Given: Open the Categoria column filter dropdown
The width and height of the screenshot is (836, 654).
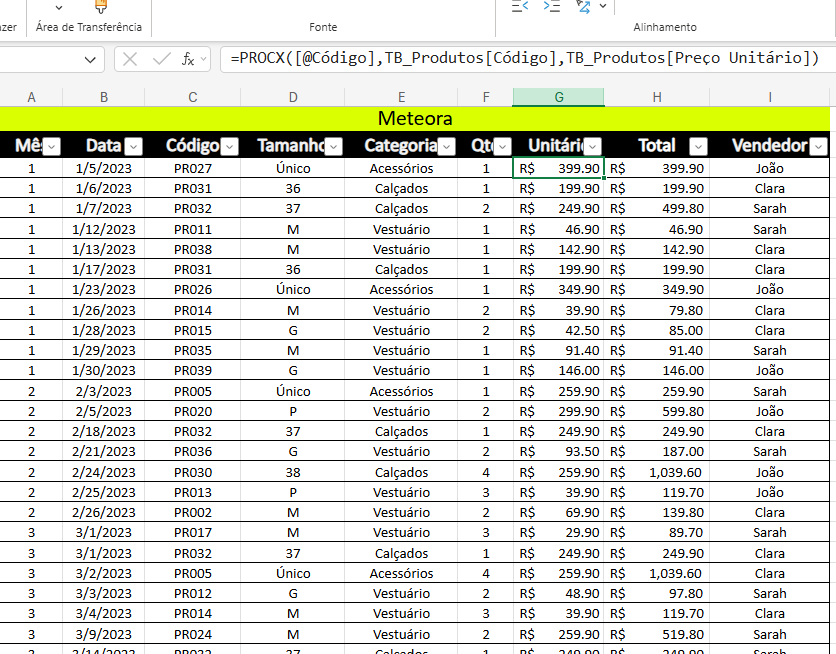Looking at the screenshot, I should pyautogui.click(x=447, y=146).
